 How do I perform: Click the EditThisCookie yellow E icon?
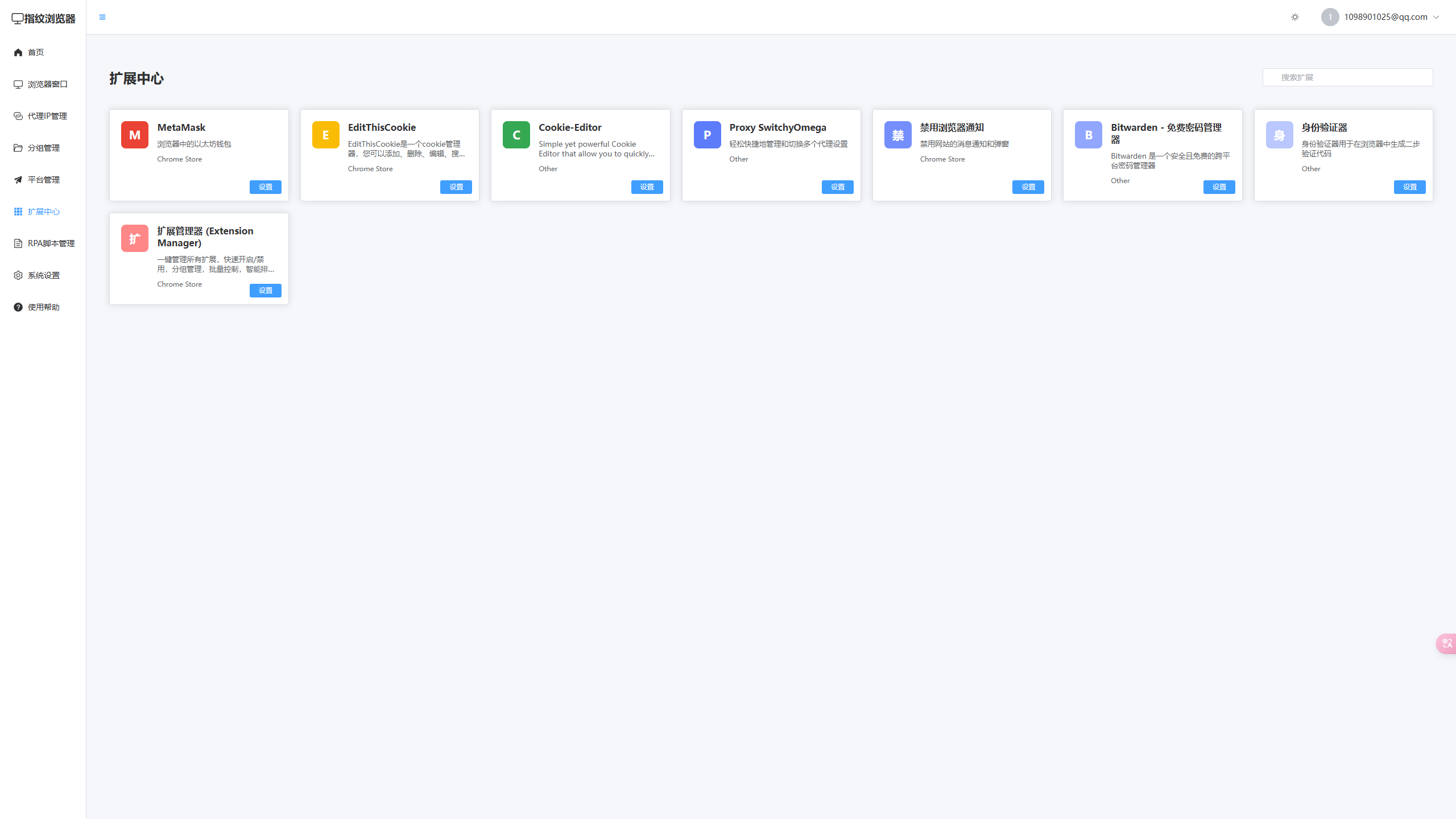pos(325,135)
